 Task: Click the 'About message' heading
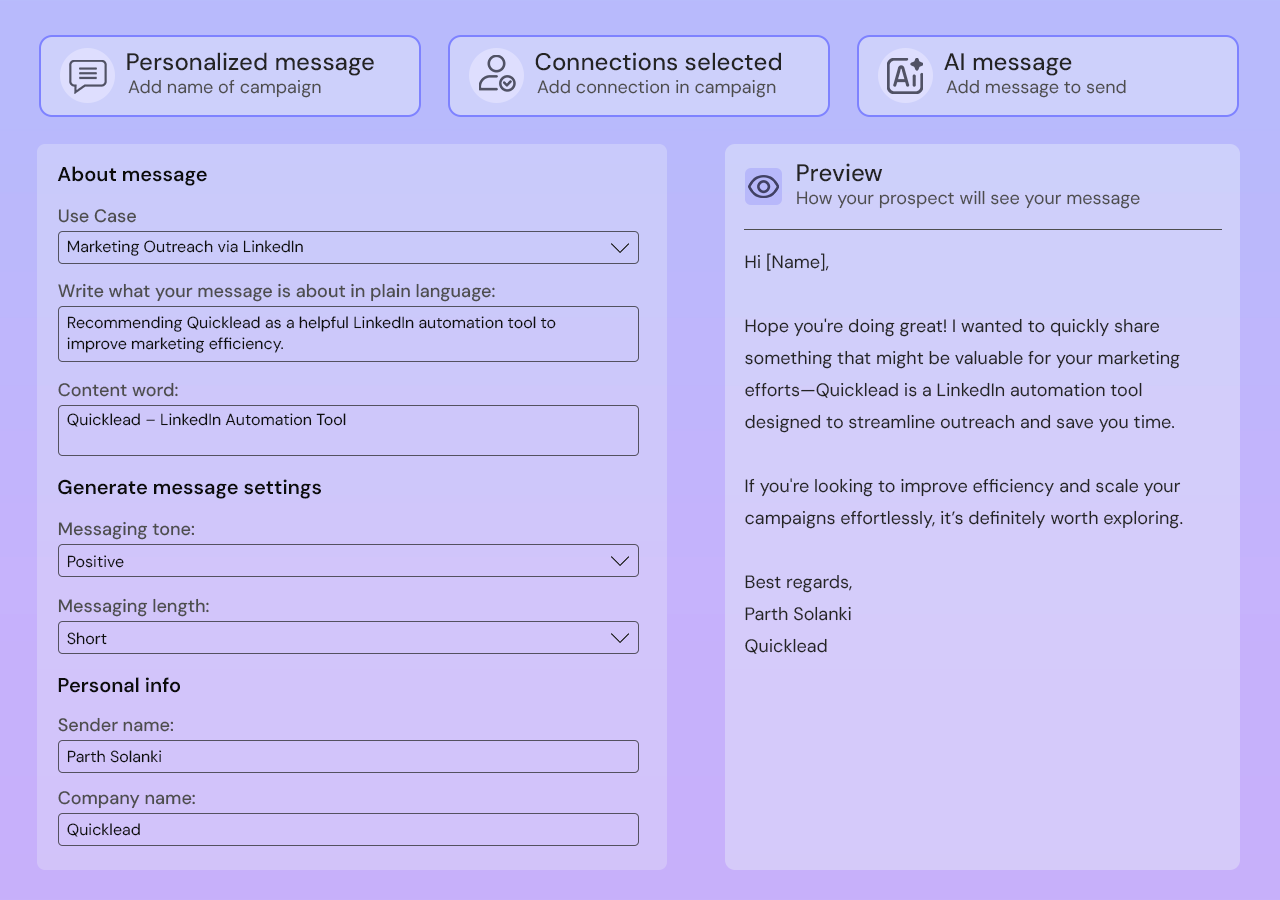tap(132, 174)
